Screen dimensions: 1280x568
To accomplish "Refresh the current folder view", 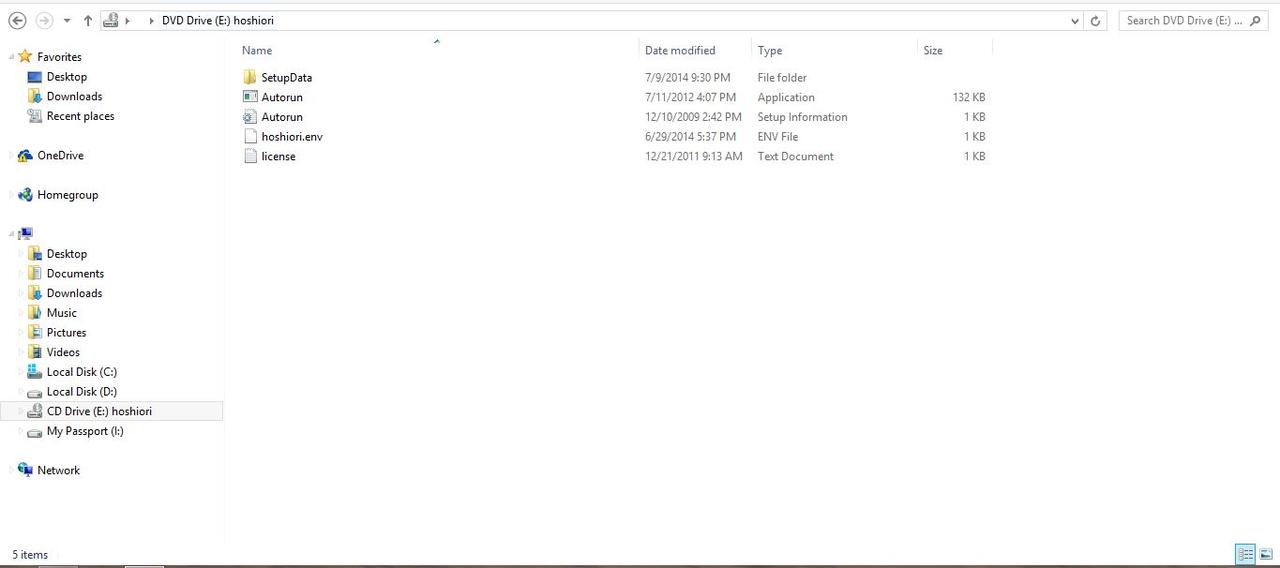I will coord(1095,20).
